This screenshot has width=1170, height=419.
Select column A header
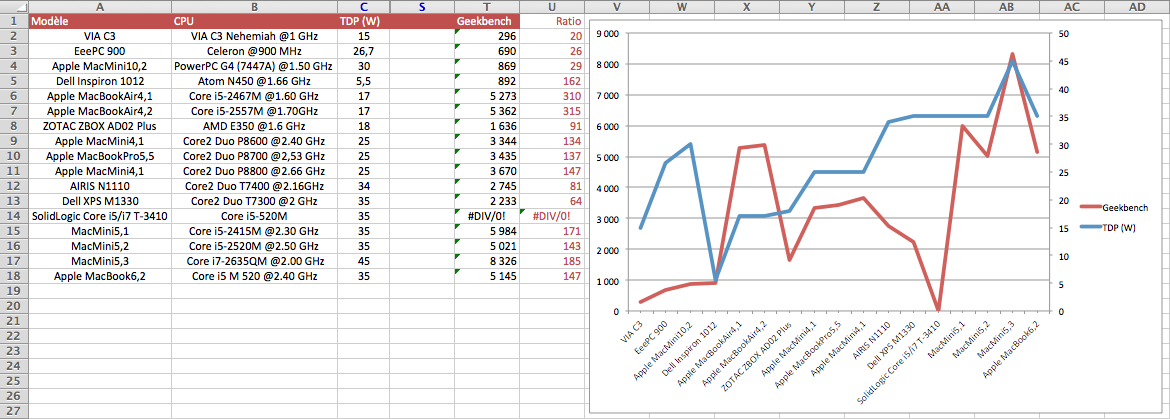click(x=100, y=7)
